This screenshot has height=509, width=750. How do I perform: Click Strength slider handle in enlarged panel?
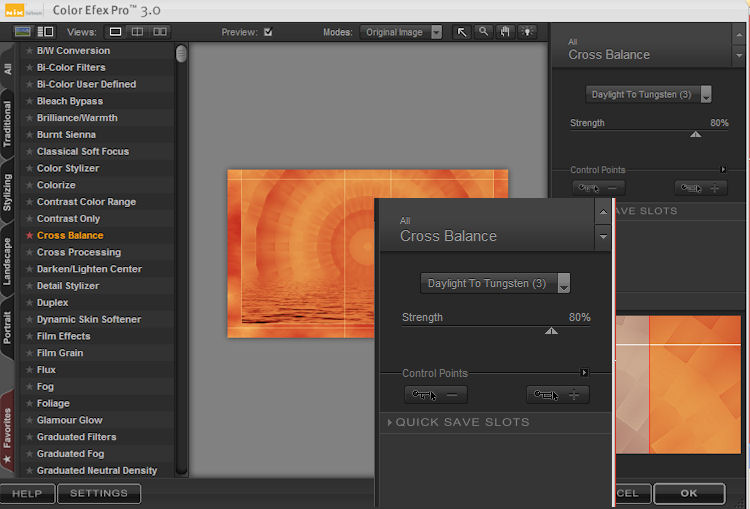pos(551,330)
